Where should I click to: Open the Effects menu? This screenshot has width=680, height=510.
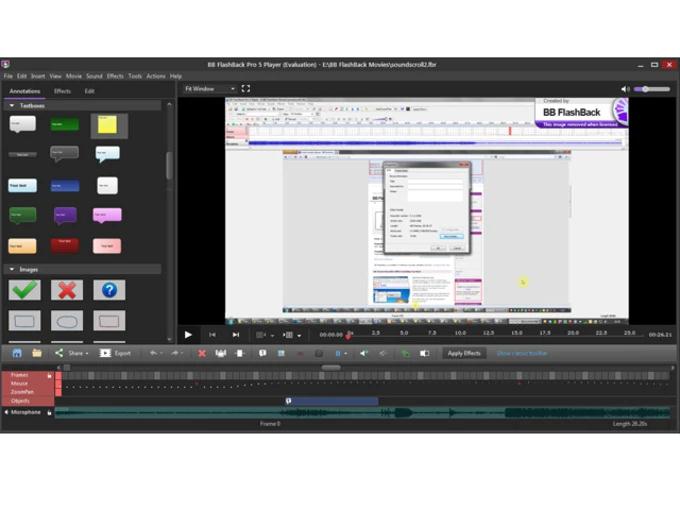click(115, 76)
